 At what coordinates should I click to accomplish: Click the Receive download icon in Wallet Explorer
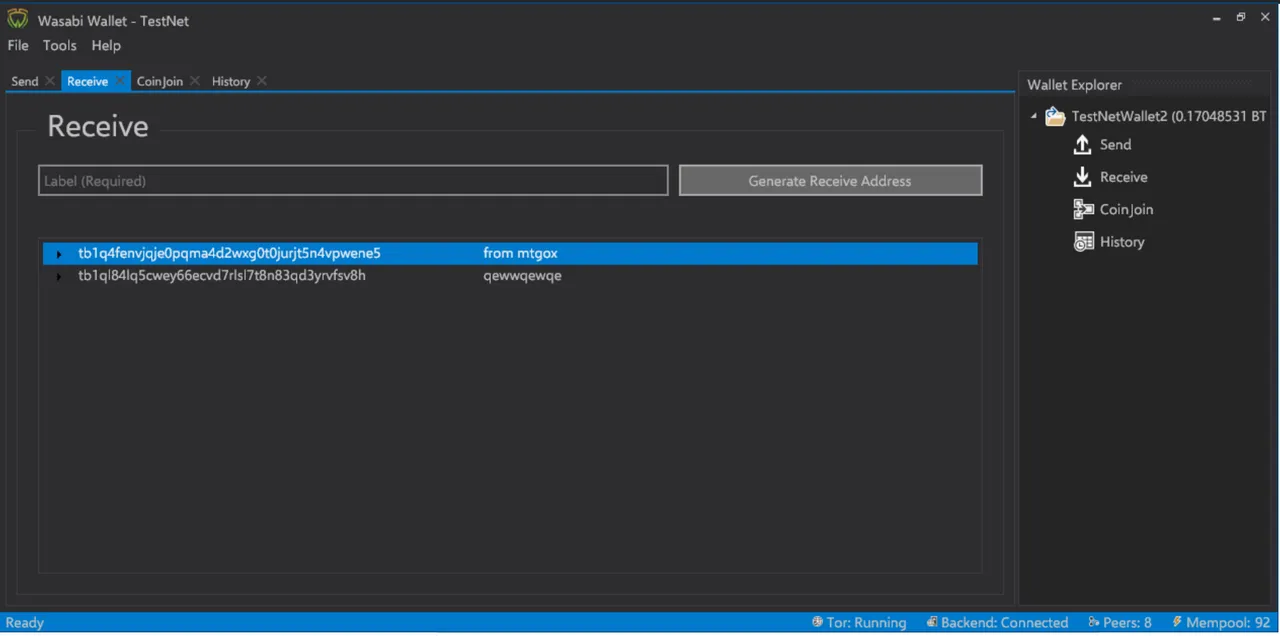[x=1083, y=177]
